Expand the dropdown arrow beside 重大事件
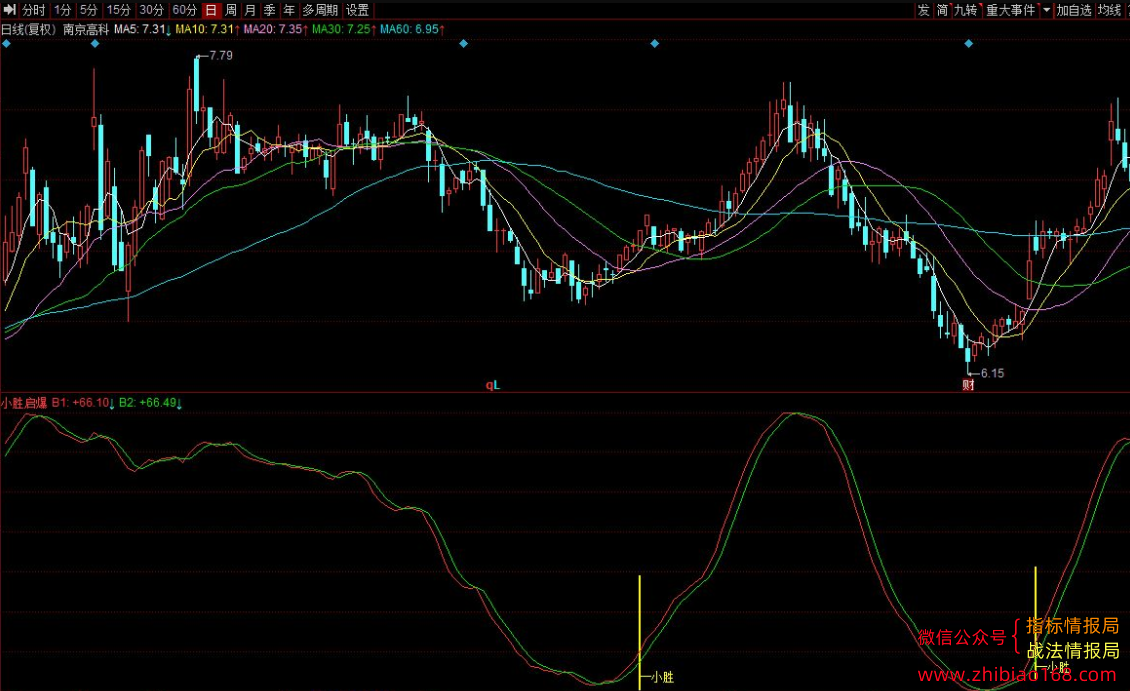The image size is (1130, 691). coord(1046,10)
